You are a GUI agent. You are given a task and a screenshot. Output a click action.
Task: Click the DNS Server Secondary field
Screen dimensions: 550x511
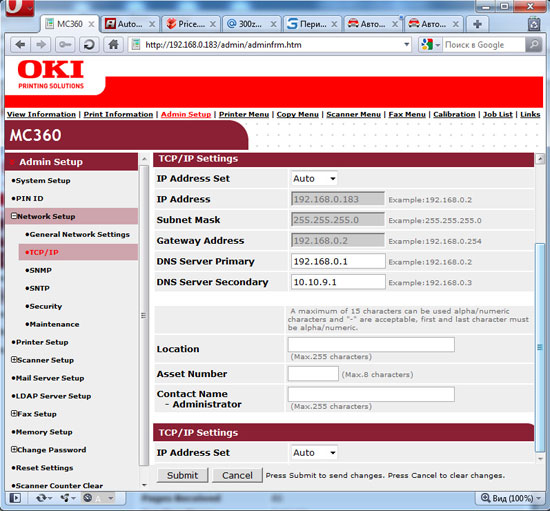pos(338,282)
